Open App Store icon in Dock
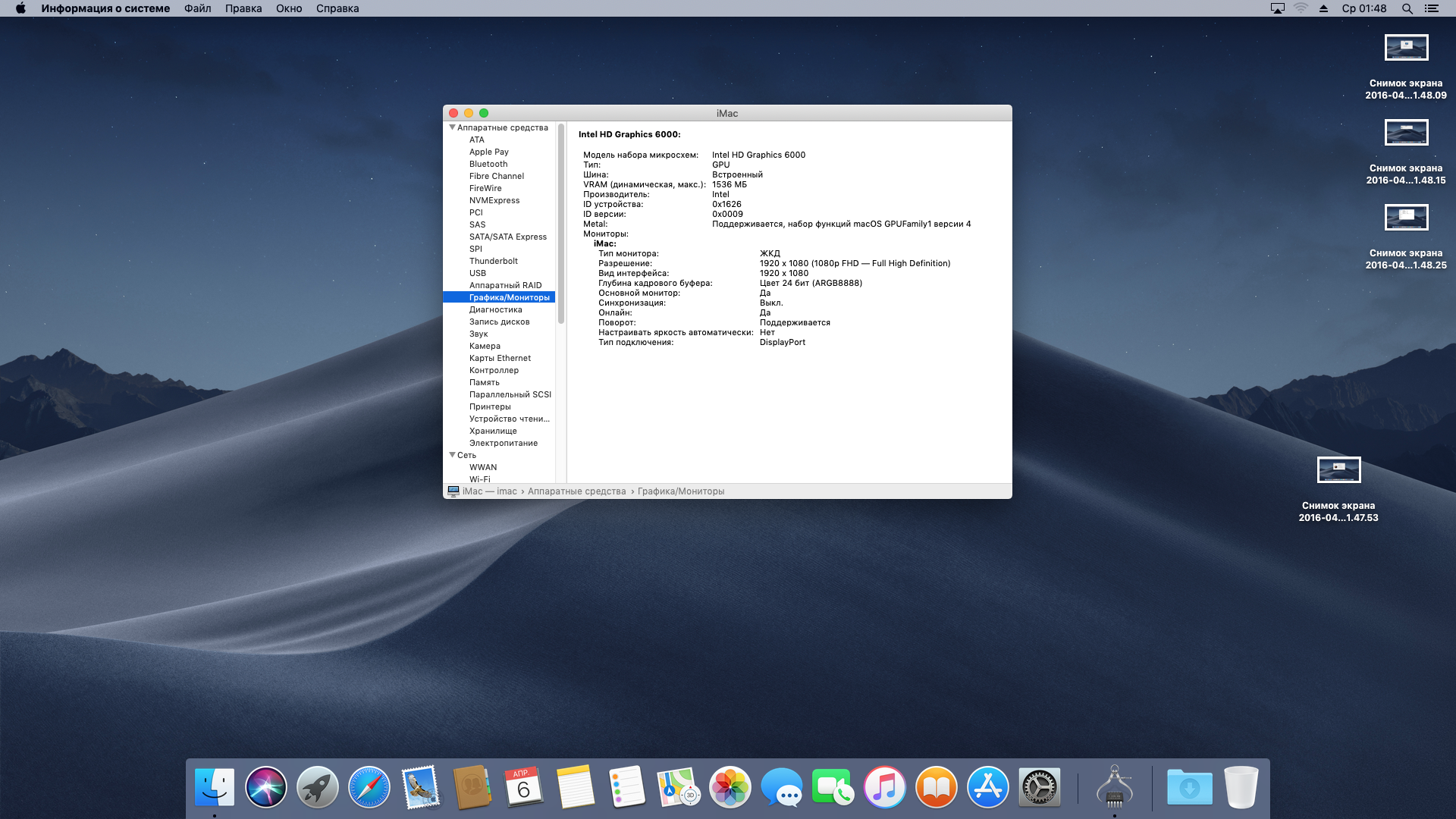1456x819 pixels. 988,787
